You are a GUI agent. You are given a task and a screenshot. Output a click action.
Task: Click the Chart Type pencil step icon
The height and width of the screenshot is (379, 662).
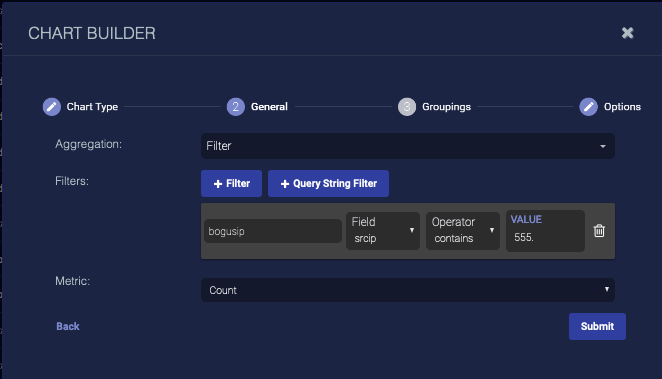point(52,107)
